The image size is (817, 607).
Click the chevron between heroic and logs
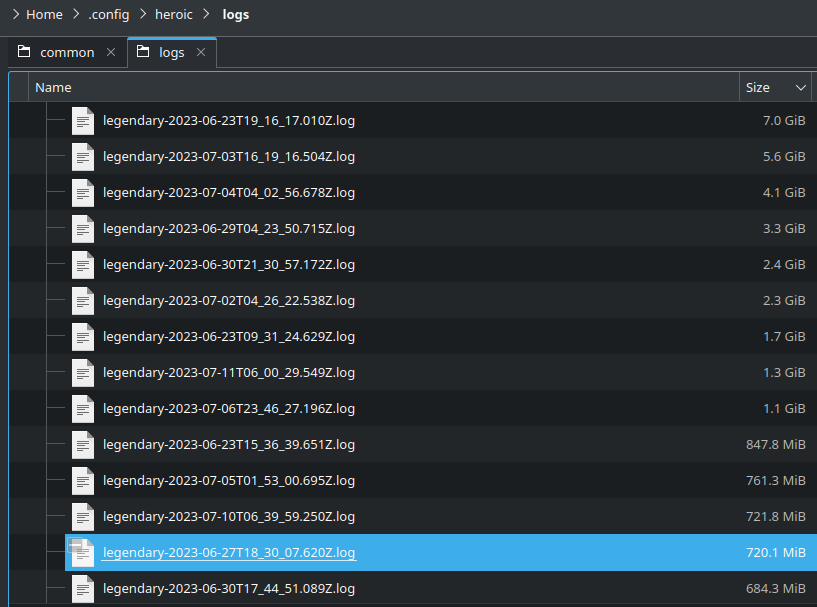click(x=205, y=14)
